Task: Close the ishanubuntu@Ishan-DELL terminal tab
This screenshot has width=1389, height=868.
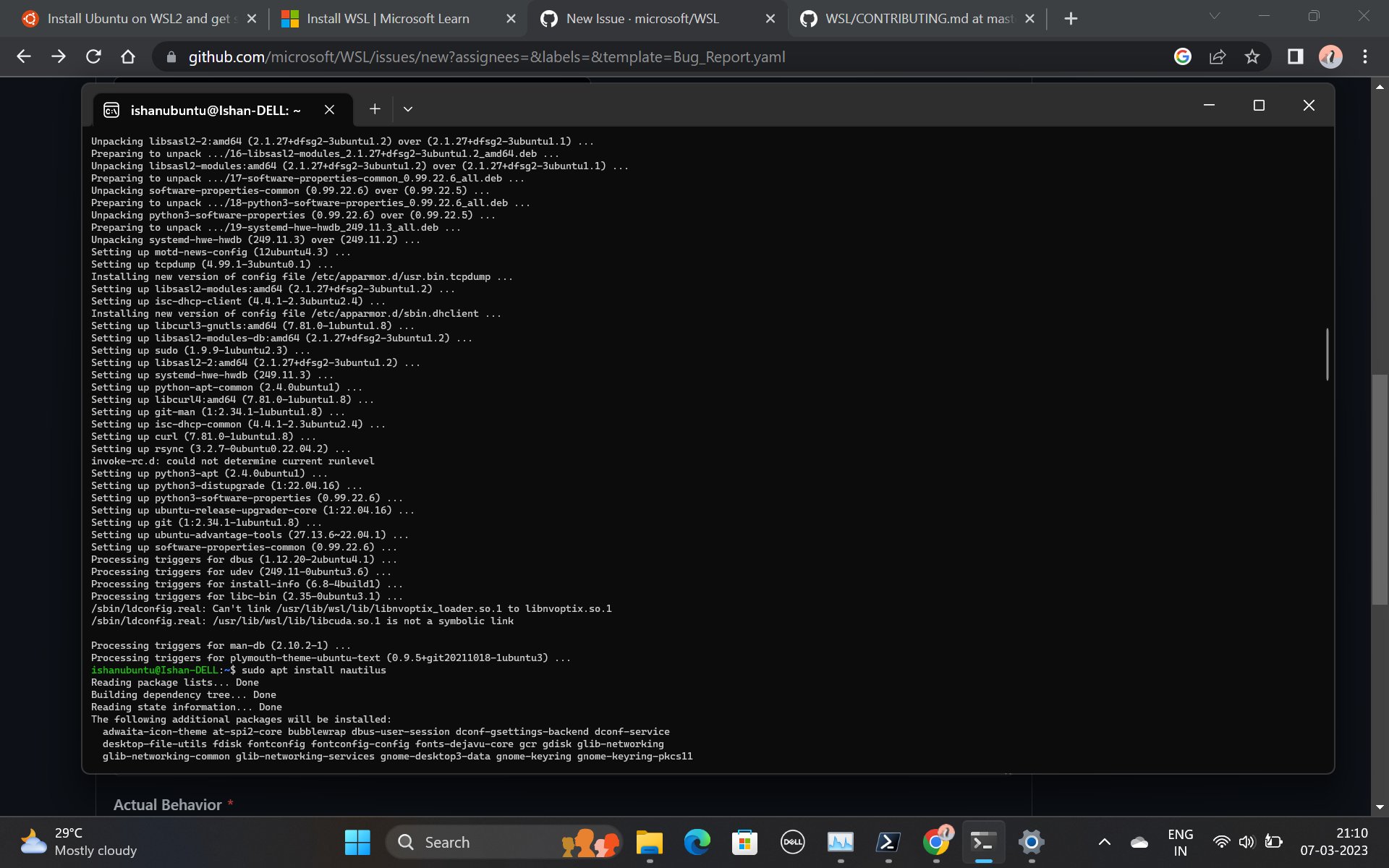Action: pos(330,109)
